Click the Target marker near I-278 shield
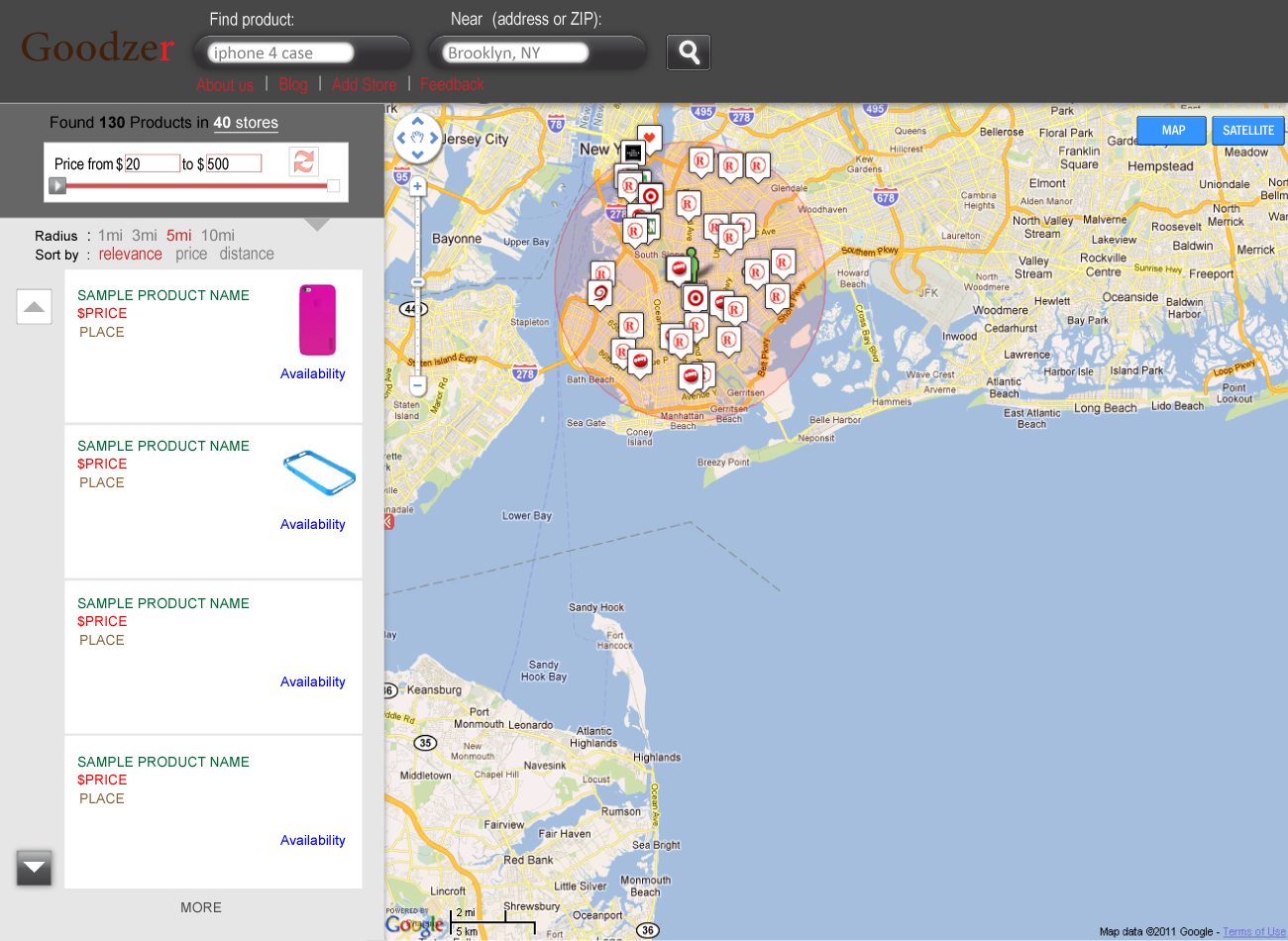This screenshot has height=941, width=1288. click(x=650, y=196)
